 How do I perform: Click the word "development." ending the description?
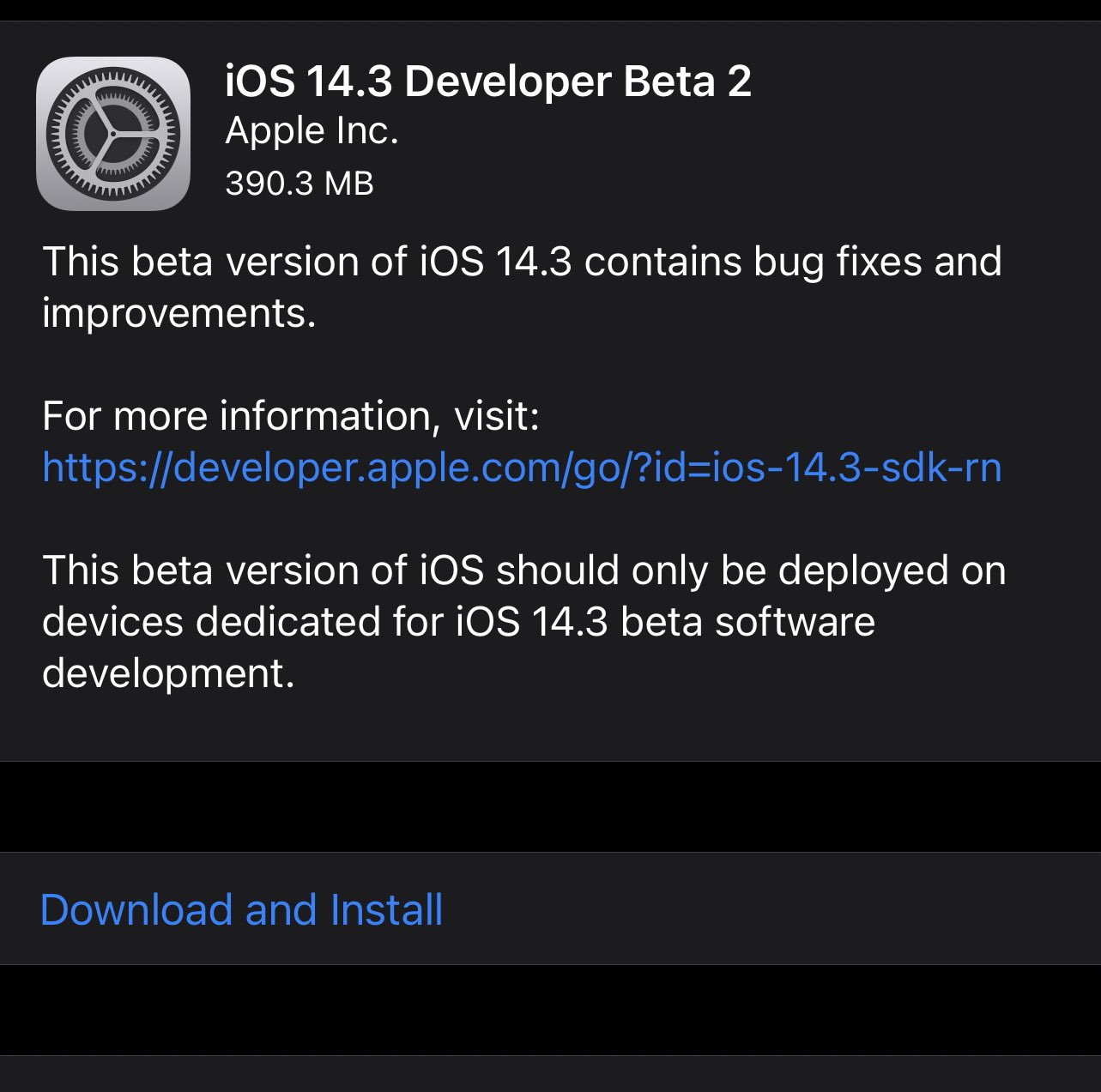pos(168,673)
